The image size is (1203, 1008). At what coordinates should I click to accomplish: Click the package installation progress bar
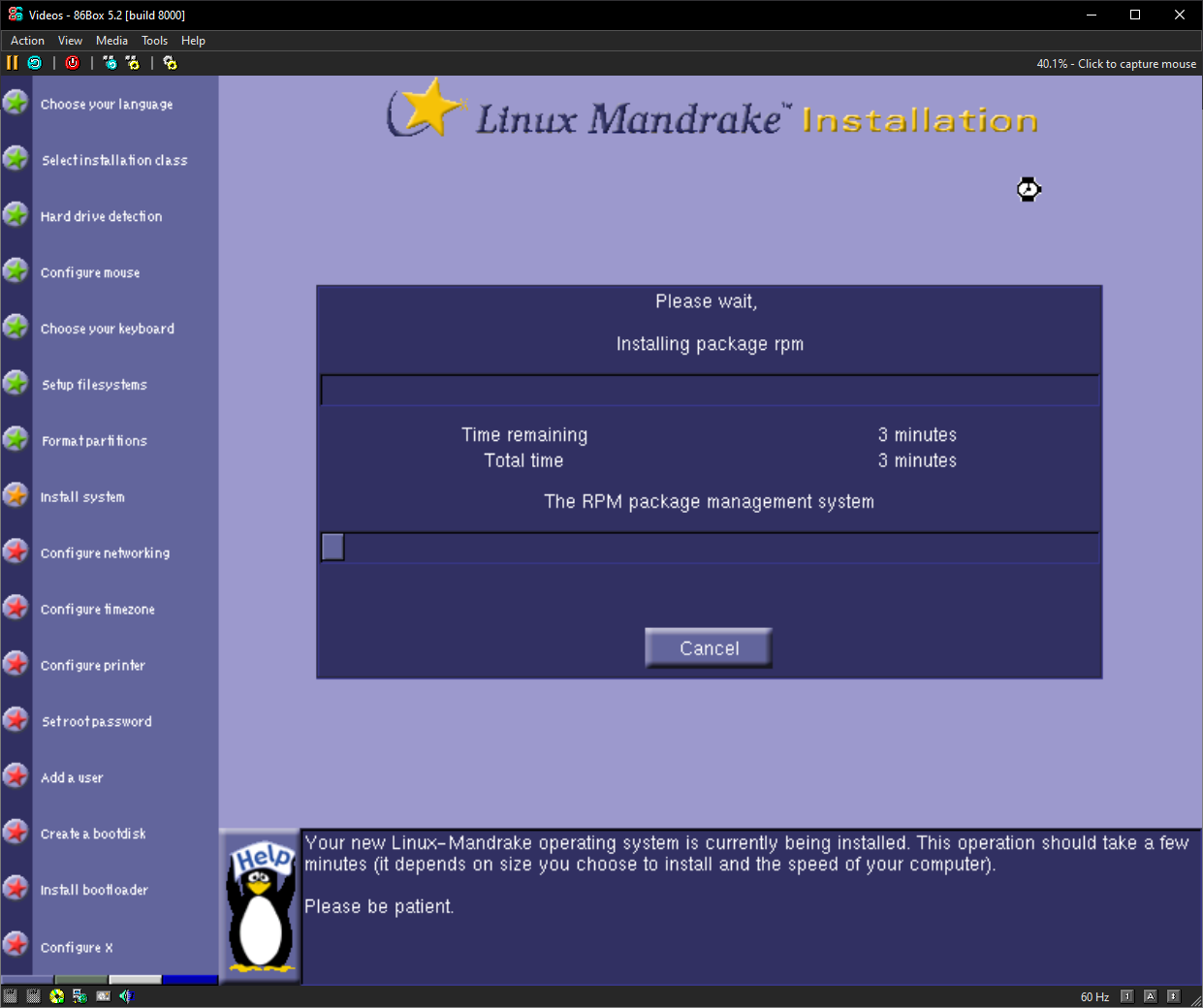(x=710, y=391)
